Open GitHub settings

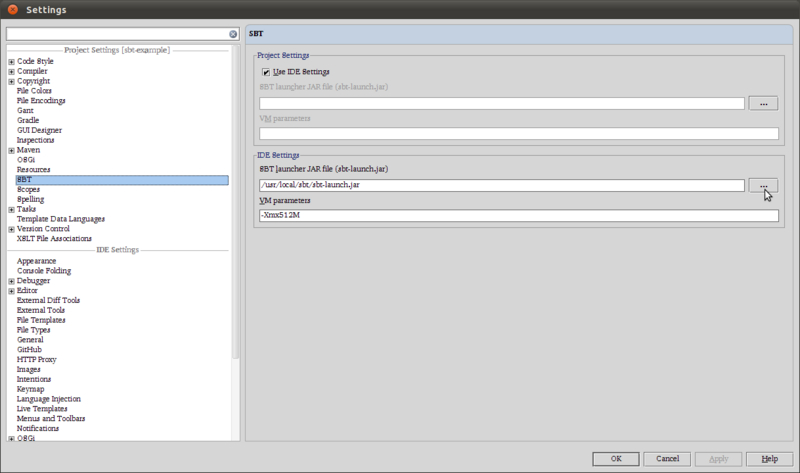(x=29, y=350)
